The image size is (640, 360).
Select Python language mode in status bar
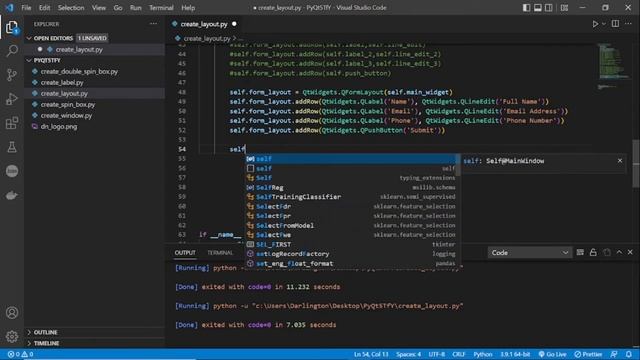pos(482,354)
